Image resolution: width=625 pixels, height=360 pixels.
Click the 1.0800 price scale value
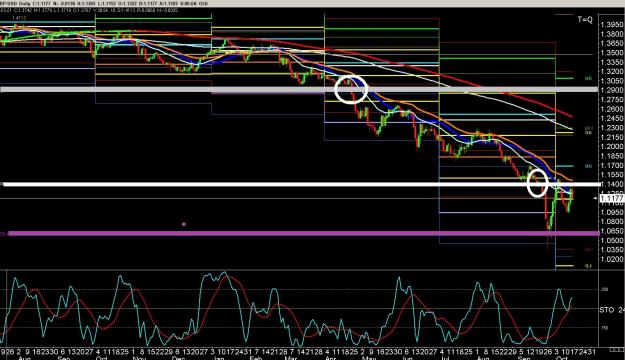coord(612,222)
